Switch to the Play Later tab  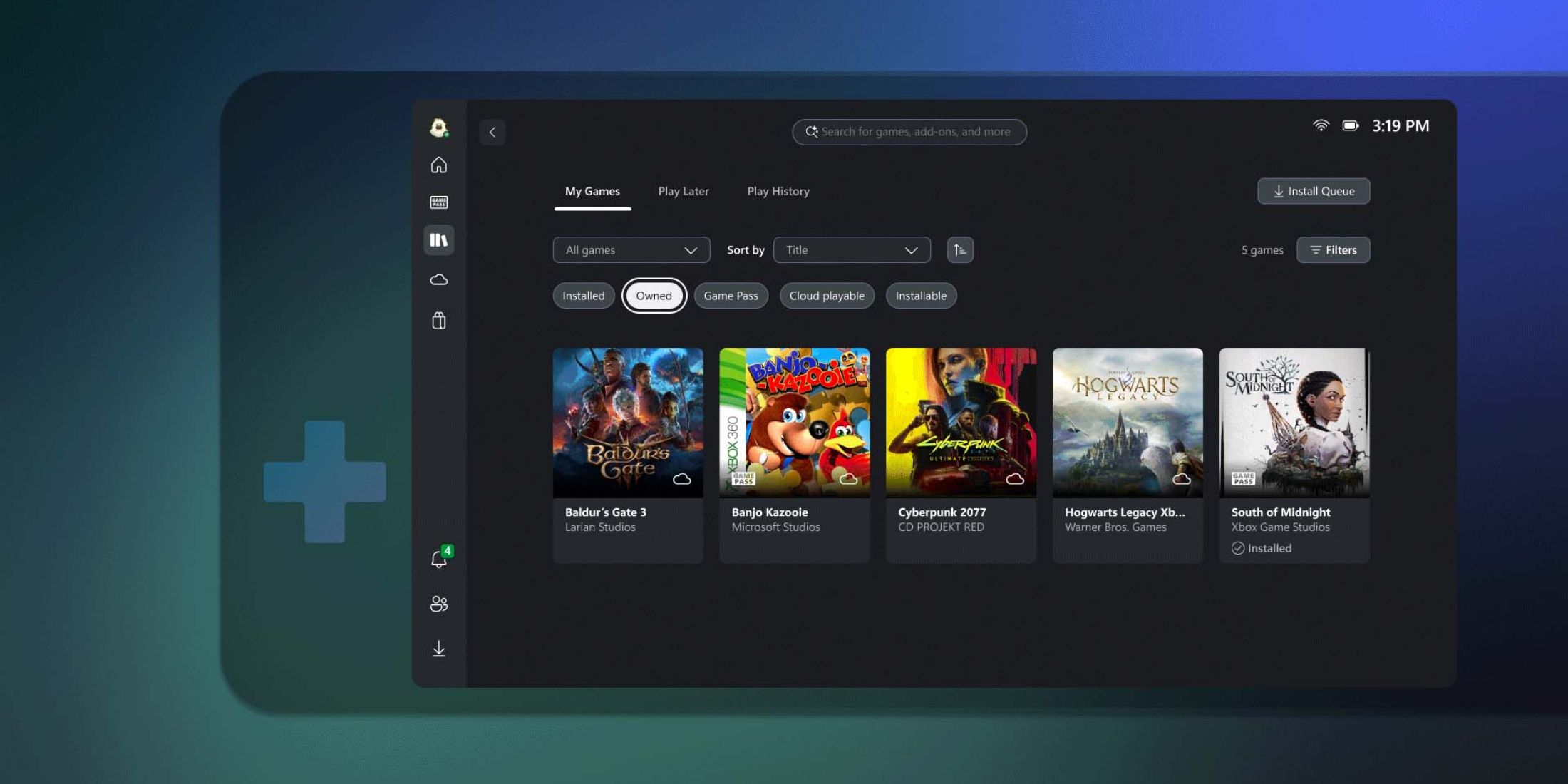(683, 192)
